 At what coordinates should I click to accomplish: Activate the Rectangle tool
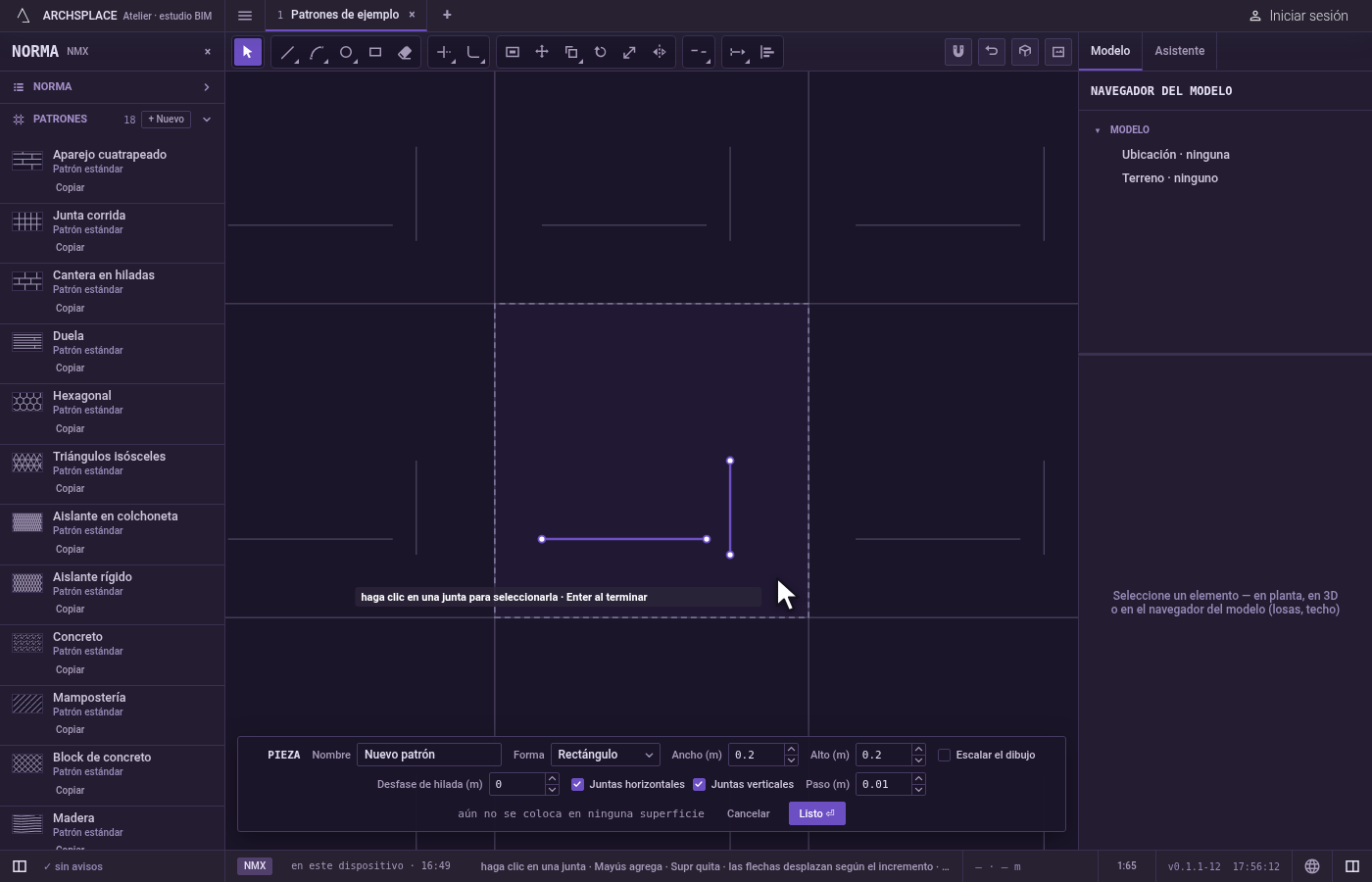click(x=375, y=52)
